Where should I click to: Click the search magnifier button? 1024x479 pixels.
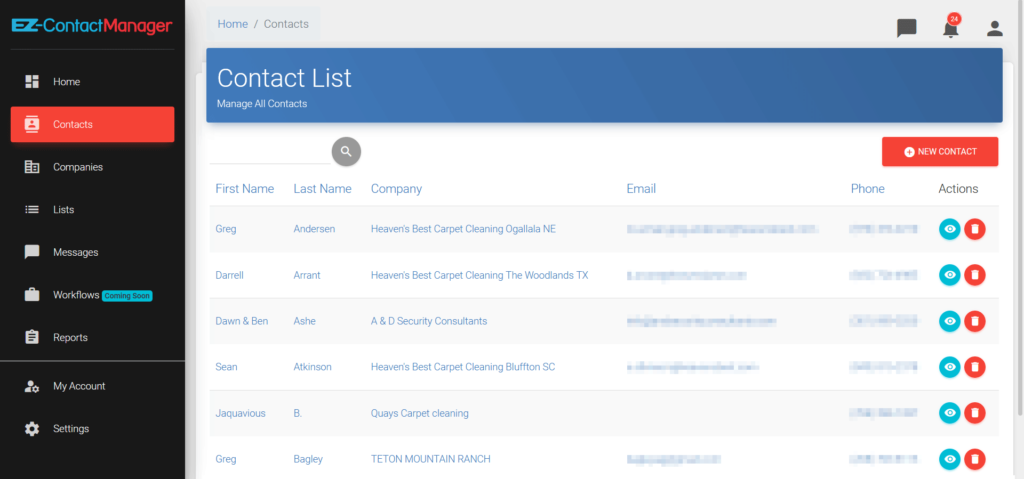(x=346, y=152)
